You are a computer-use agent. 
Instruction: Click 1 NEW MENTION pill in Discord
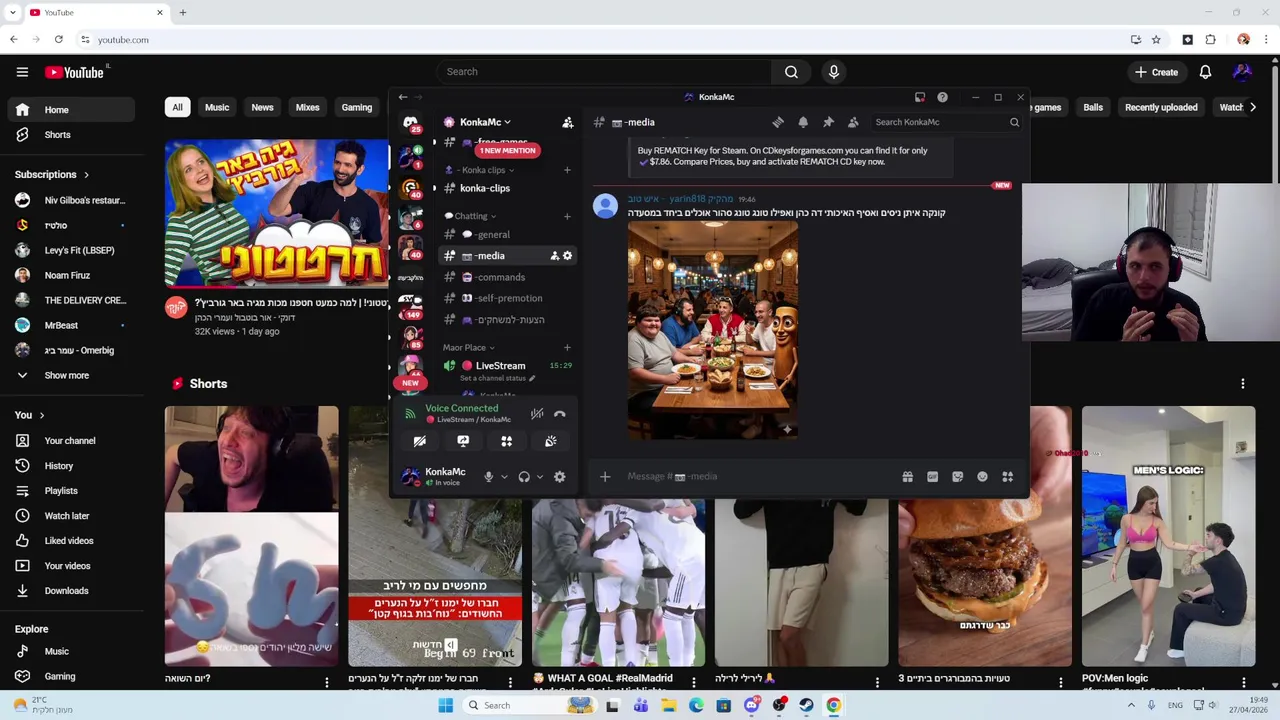tap(507, 150)
